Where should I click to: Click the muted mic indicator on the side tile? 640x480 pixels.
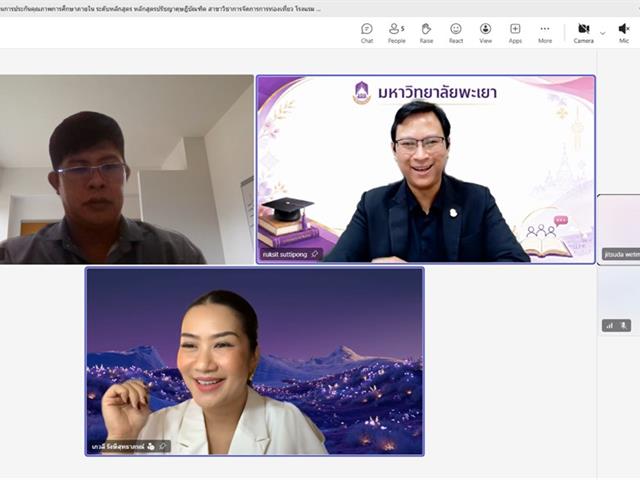624,325
